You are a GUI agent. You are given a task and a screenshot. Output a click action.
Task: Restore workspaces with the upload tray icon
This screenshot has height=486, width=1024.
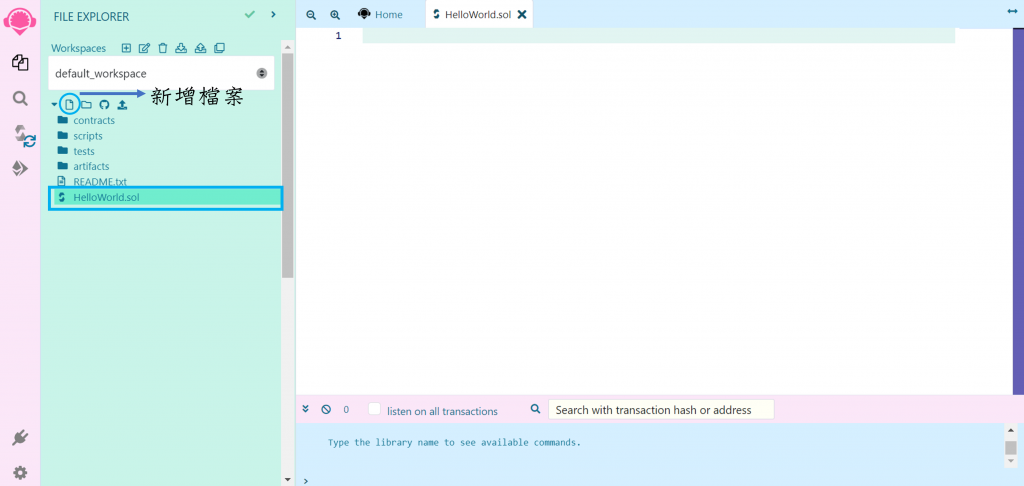click(x=201, y=48)
